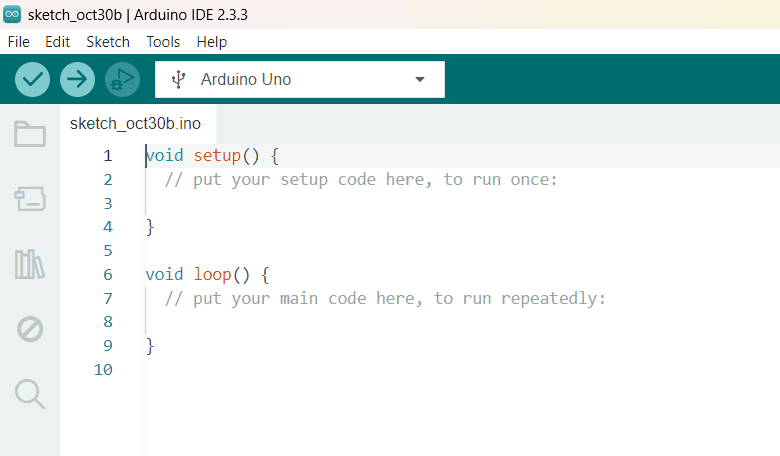Click line number 10 in the gutter
The height and width of the screenshot is (456, 780).
103,369
